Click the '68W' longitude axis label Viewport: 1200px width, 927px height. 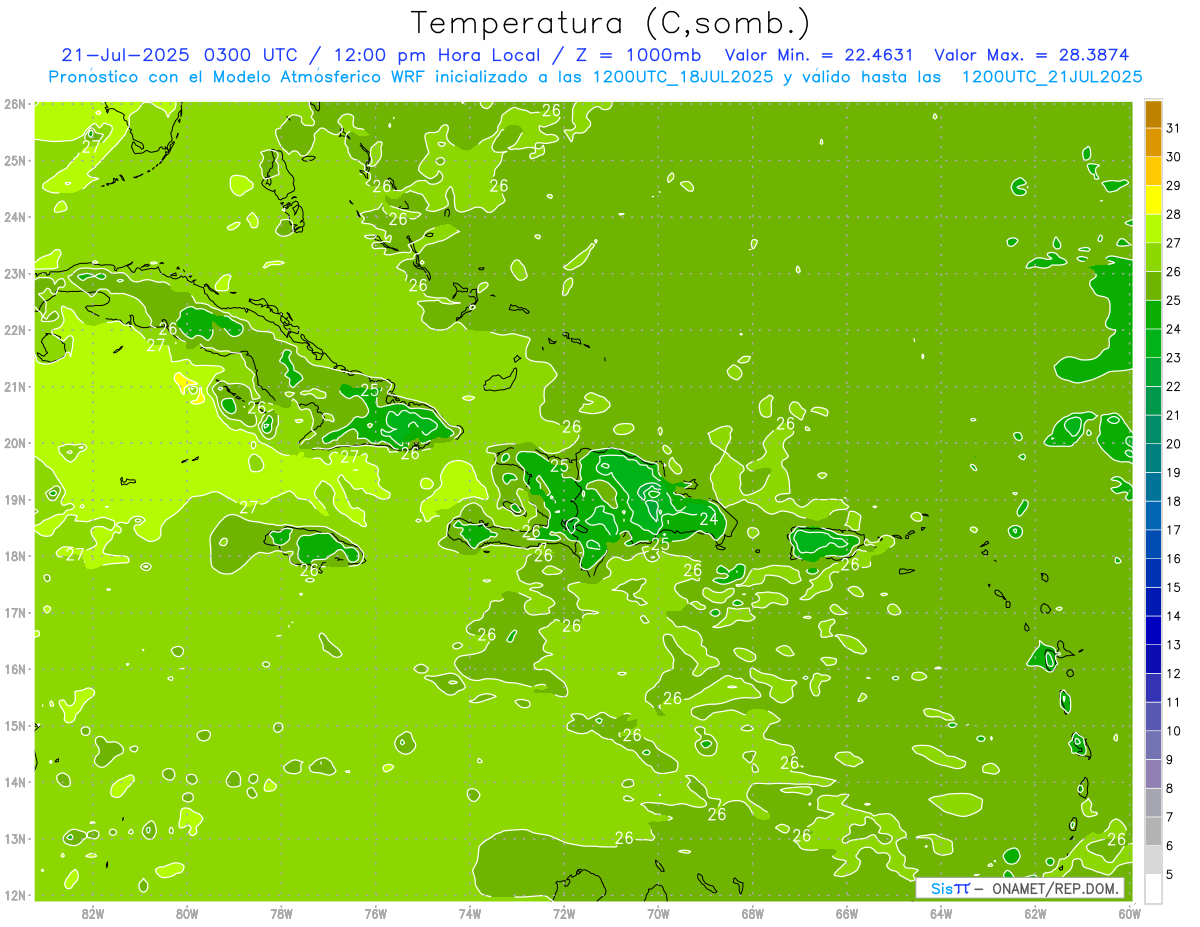pos(753,913)
